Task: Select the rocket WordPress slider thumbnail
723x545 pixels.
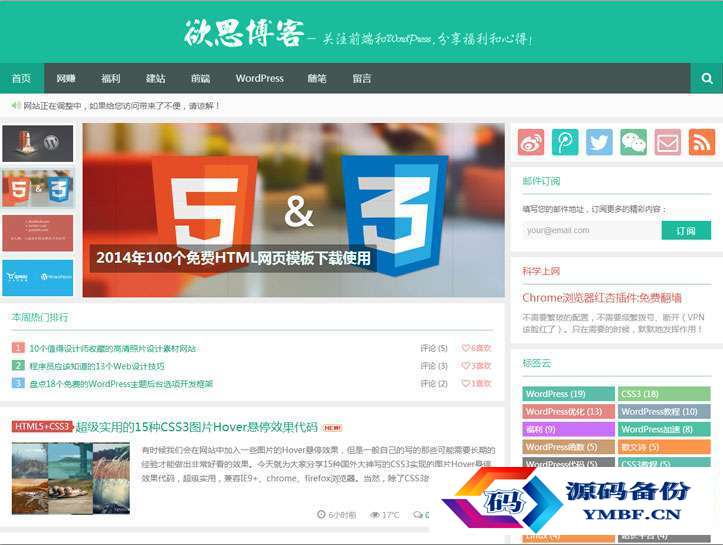Action: (x=38, y=143)
